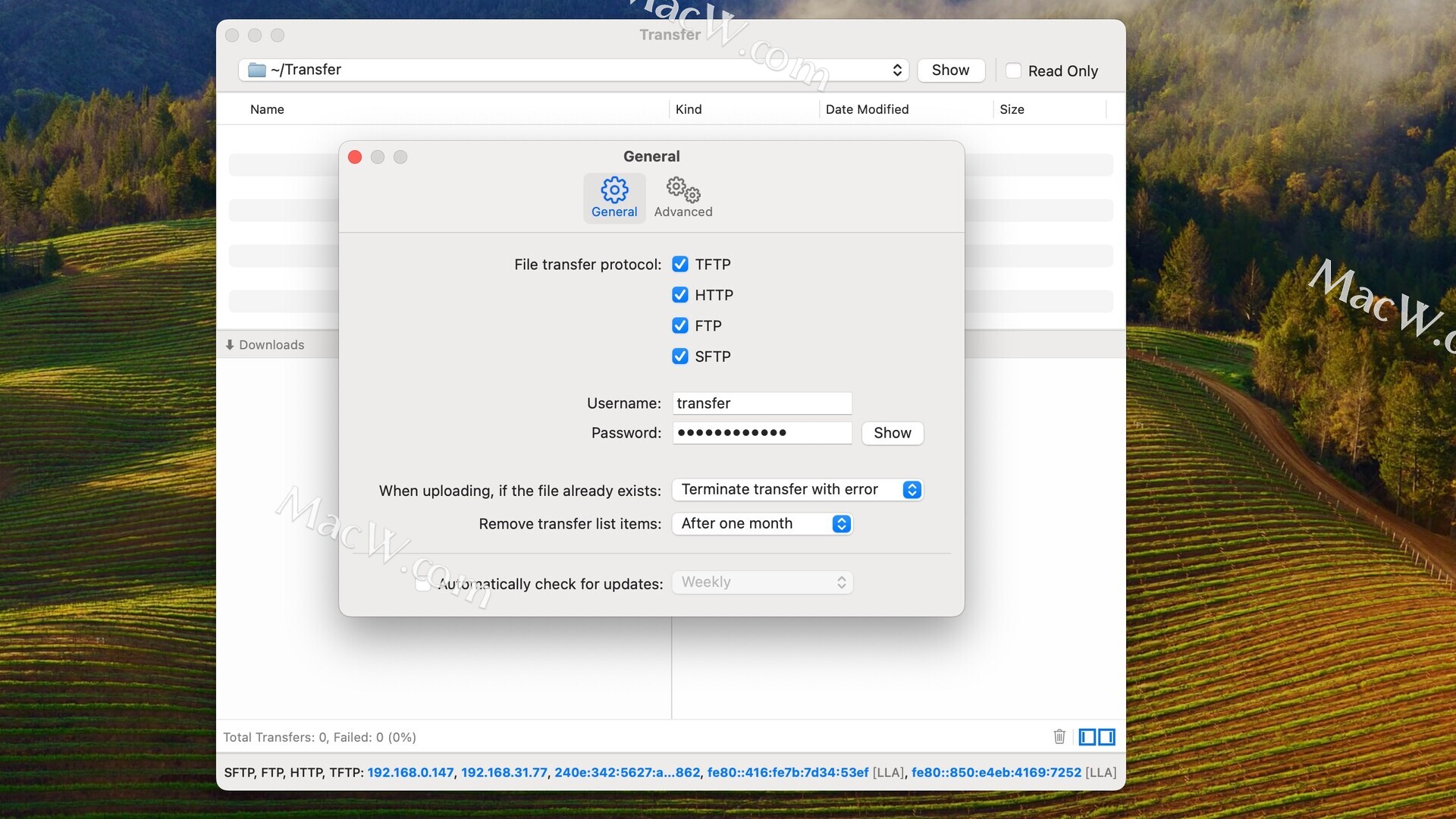Toggle the right pane layout icon

tap(1107, 736)
